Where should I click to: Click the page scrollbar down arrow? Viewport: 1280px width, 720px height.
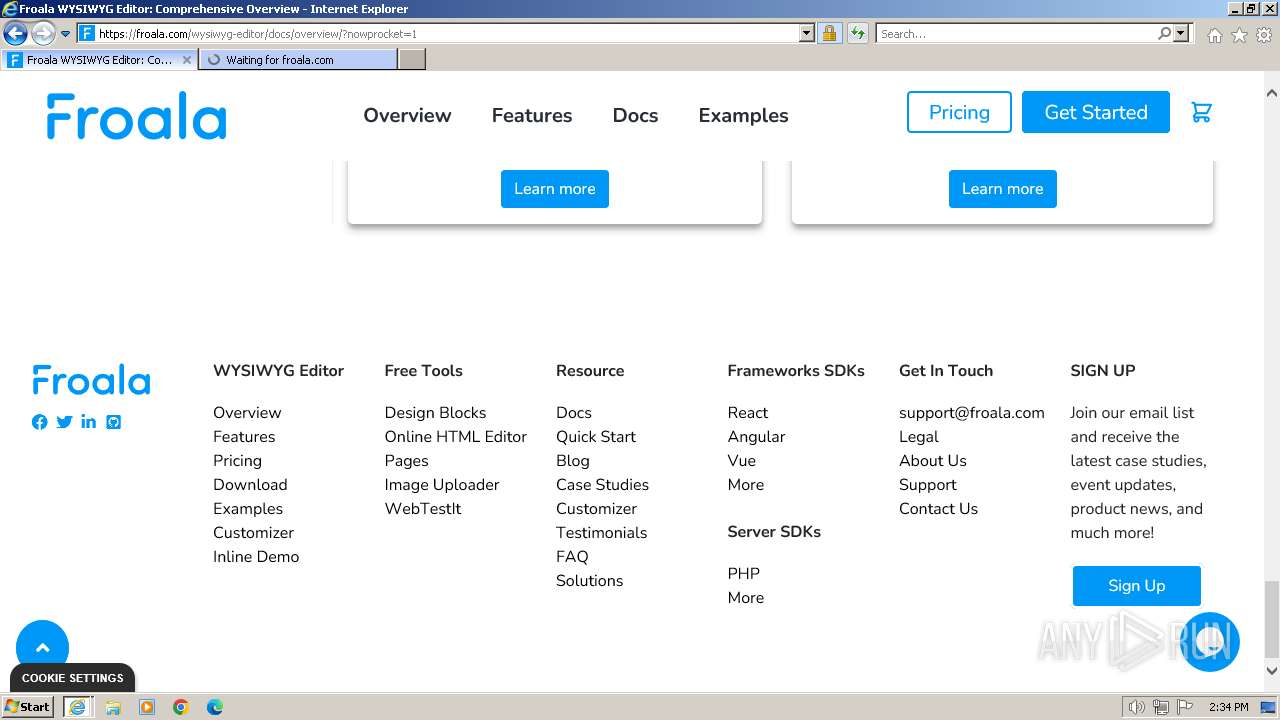pos(1272,671)
